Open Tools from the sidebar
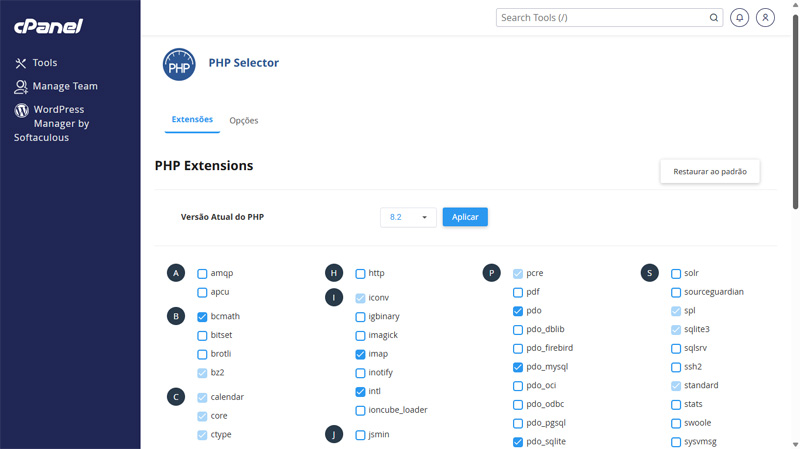 point(36,63)
